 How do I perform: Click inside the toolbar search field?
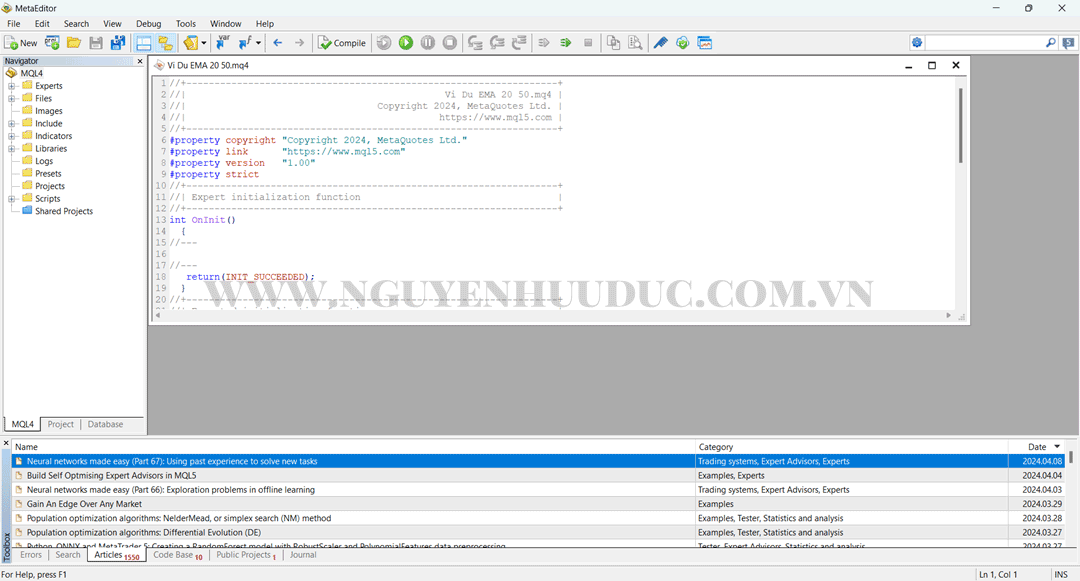(984, 43)
